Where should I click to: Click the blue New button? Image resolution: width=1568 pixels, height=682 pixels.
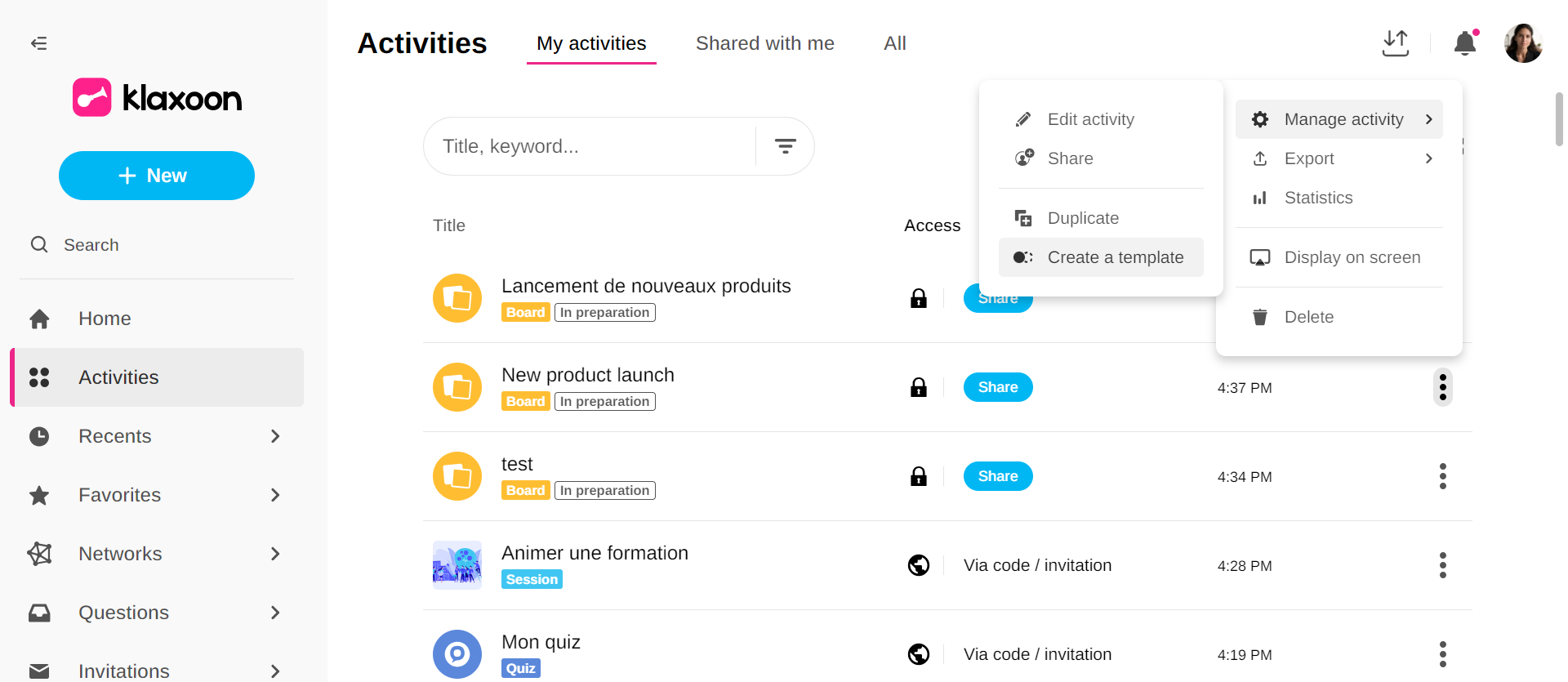tap(157, 176)
